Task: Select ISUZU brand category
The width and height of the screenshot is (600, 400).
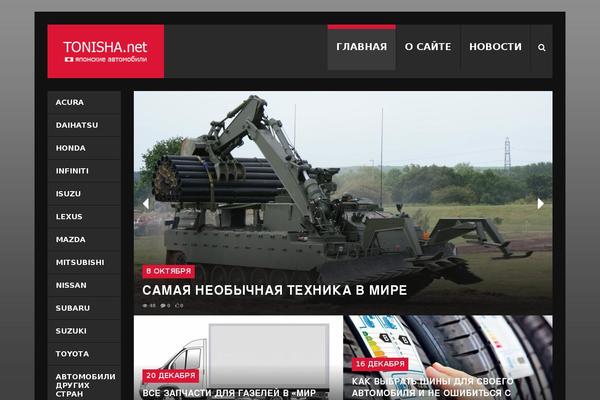Action: (84, 194)
